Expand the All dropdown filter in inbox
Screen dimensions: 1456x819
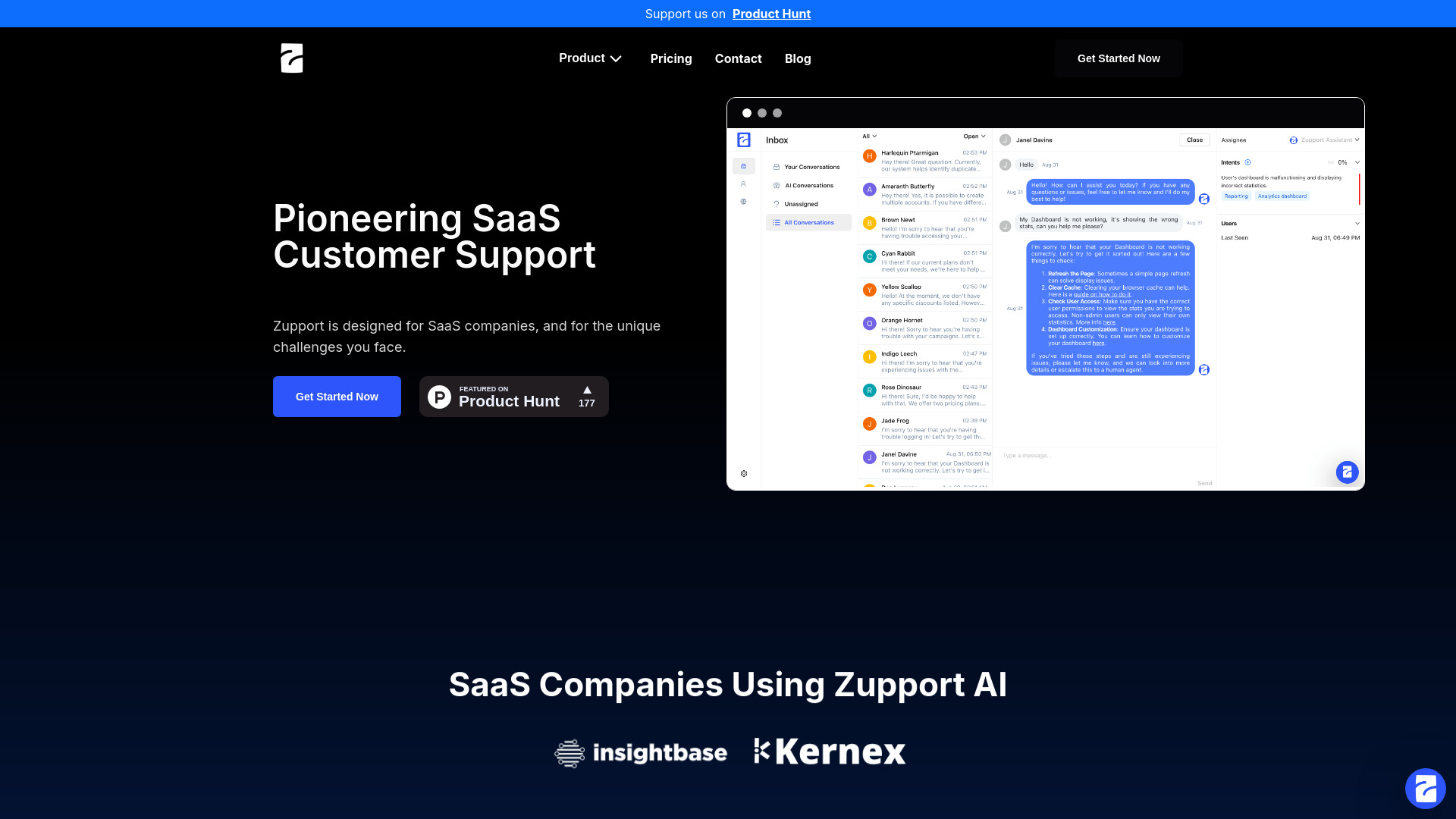[x=867, y=136]
